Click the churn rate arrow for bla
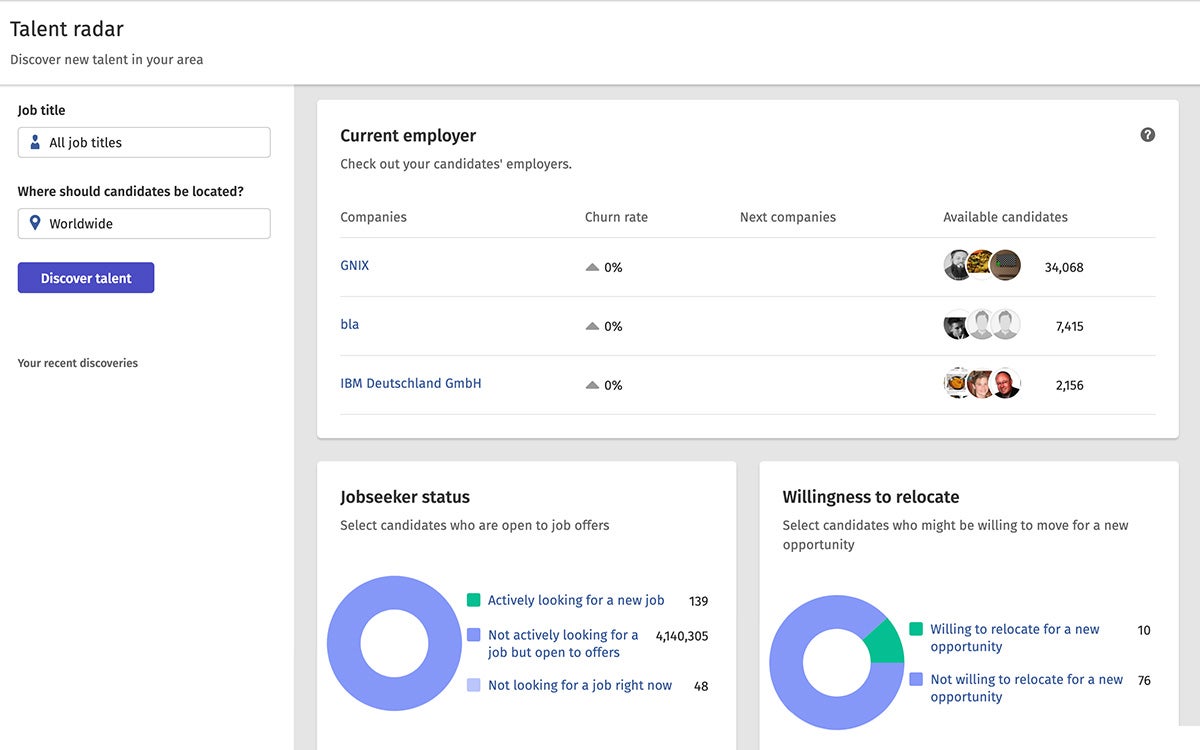The width and height of the screenshot is (1200, 750). point(592,326)
